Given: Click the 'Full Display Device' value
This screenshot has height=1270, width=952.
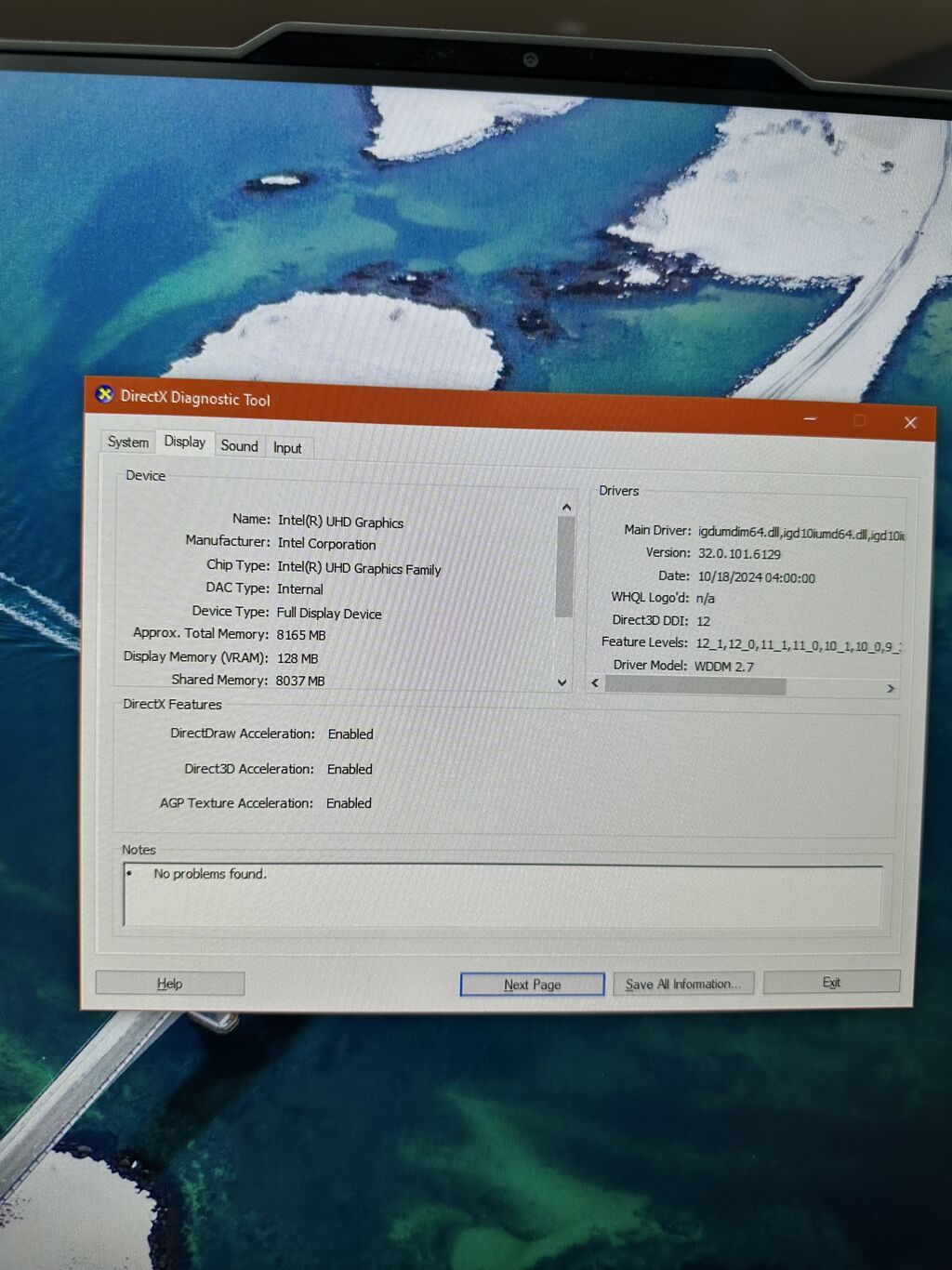Looking at the screenshot, I should tap(329, 614).
